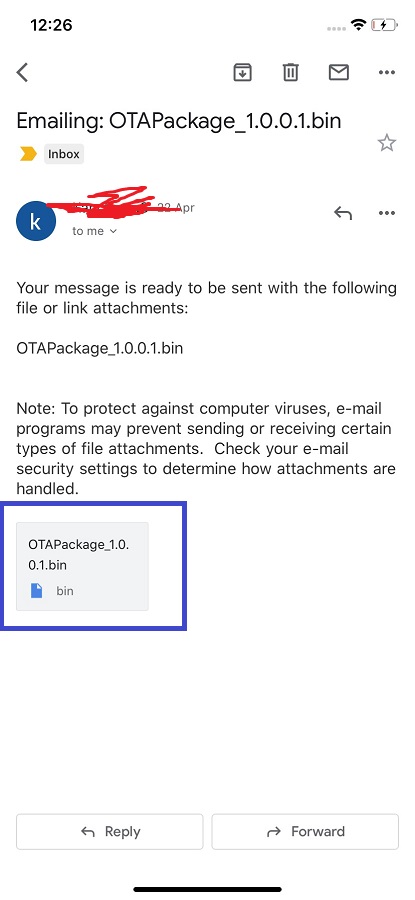Click the Reply button at bottom

coord(110,831)
